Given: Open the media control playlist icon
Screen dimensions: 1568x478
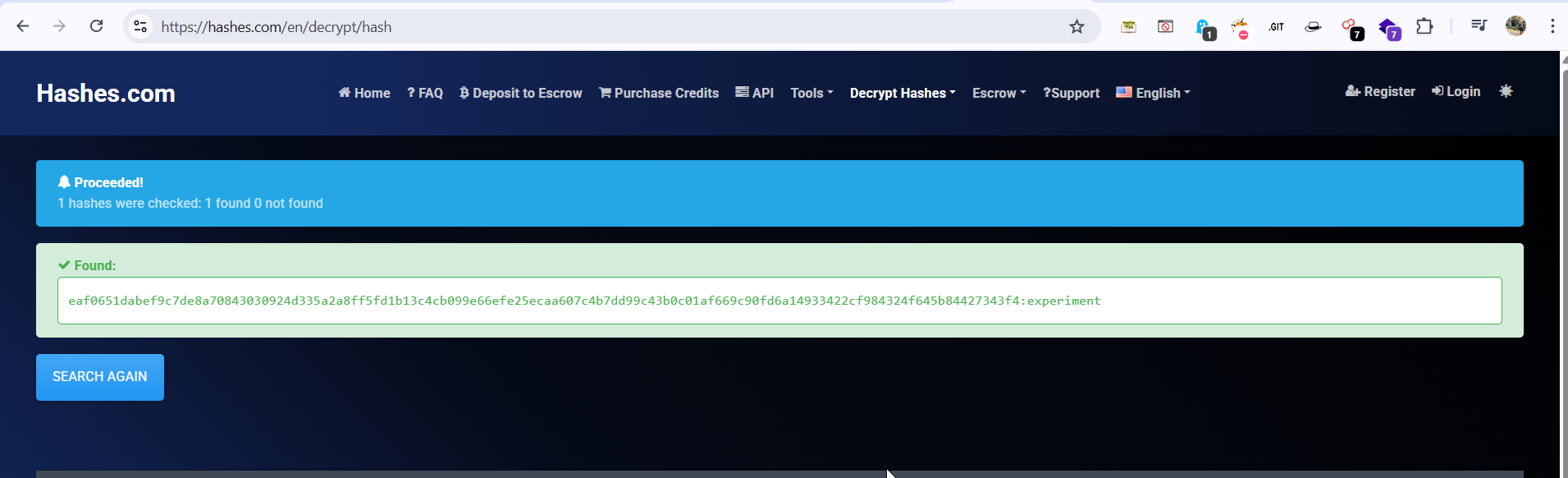Looking at the screenshot, I should point(1479,26).
